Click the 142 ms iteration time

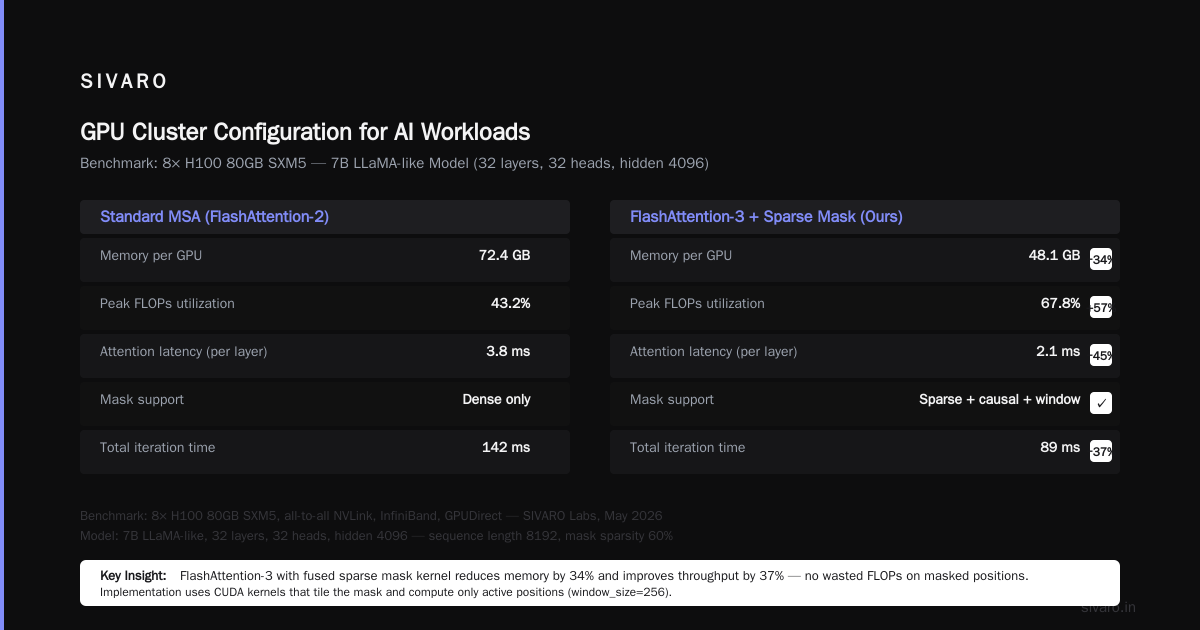(506, 447)
